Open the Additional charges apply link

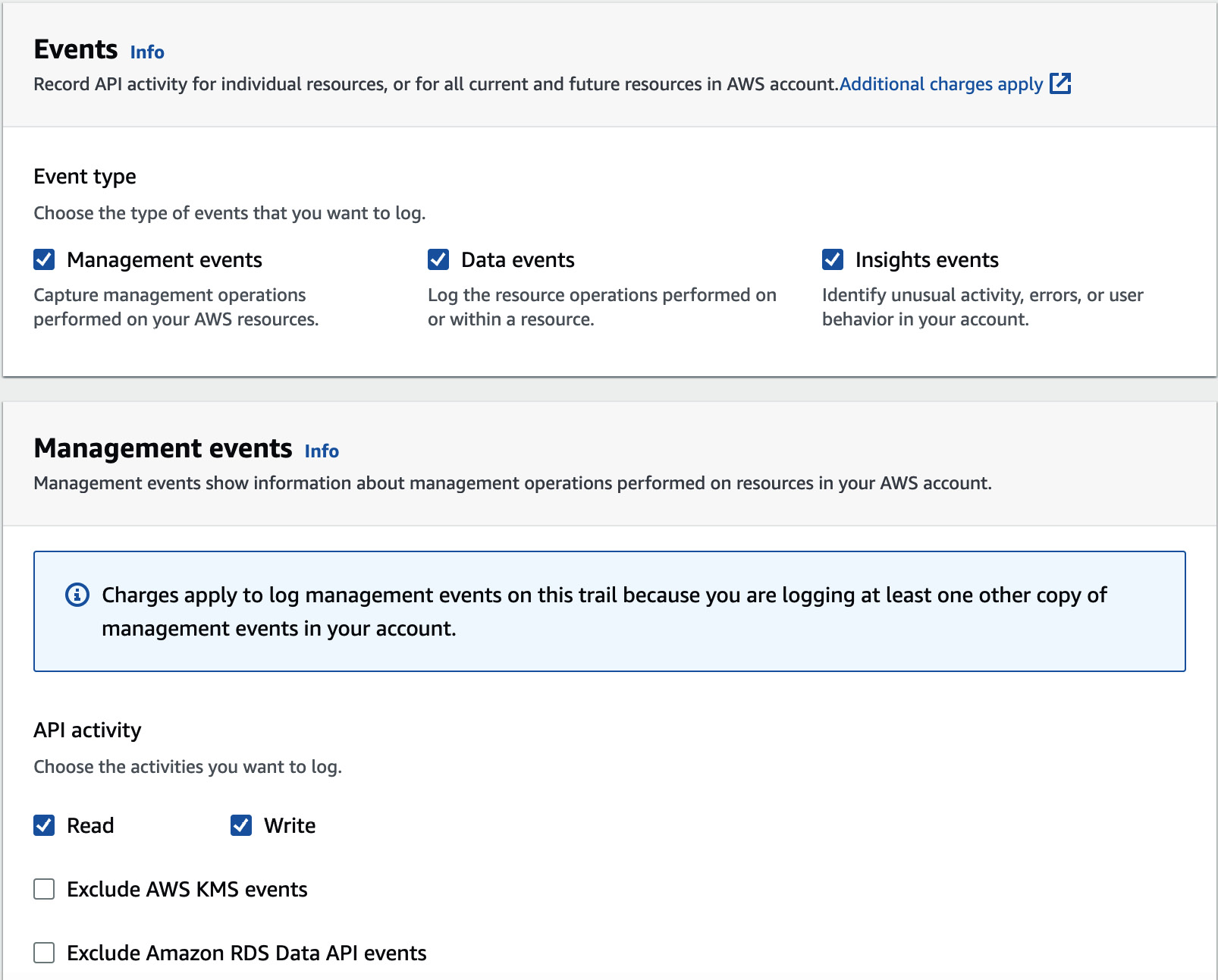(x=941, y=84)
